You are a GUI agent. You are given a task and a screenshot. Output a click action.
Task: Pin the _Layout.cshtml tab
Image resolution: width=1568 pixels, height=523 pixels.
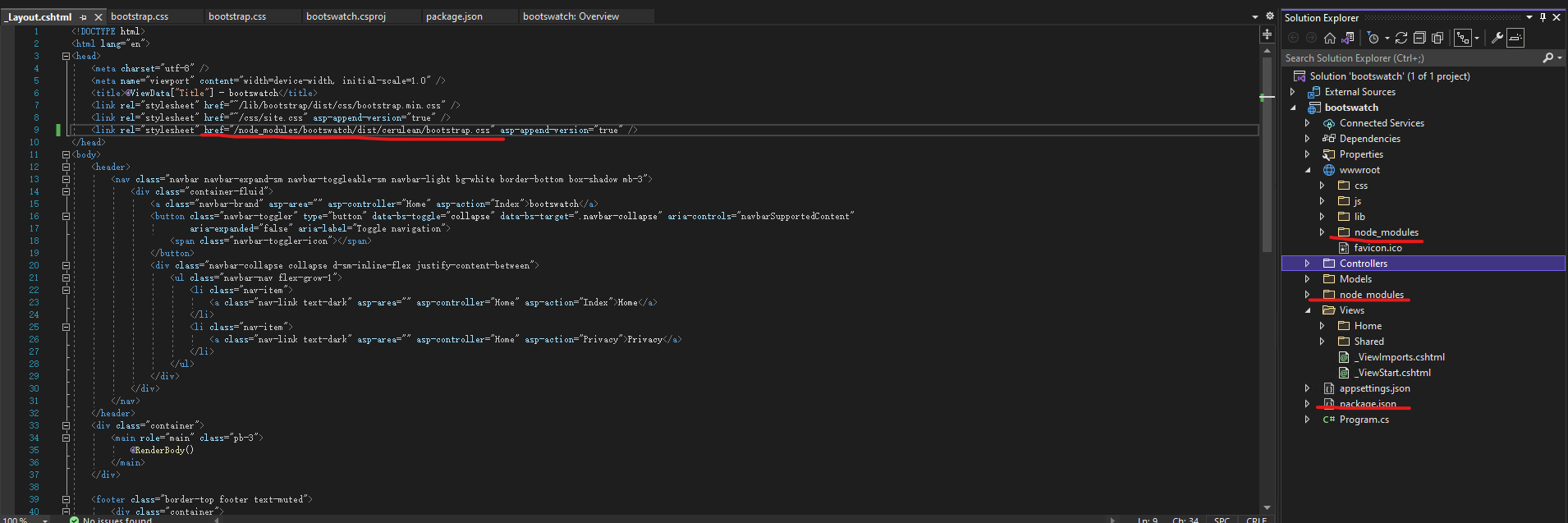click(x=84, y=16)
